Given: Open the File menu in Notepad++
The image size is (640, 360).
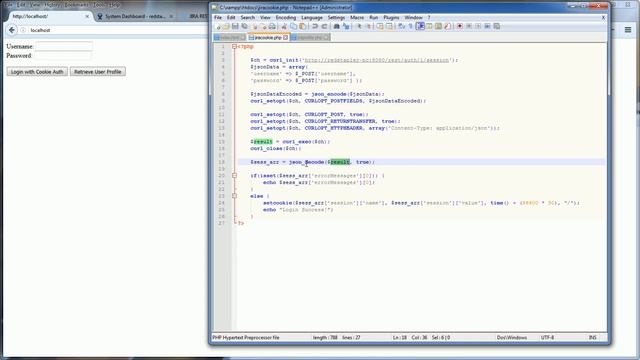Looking at the screenshot, I should click(218, 18).
